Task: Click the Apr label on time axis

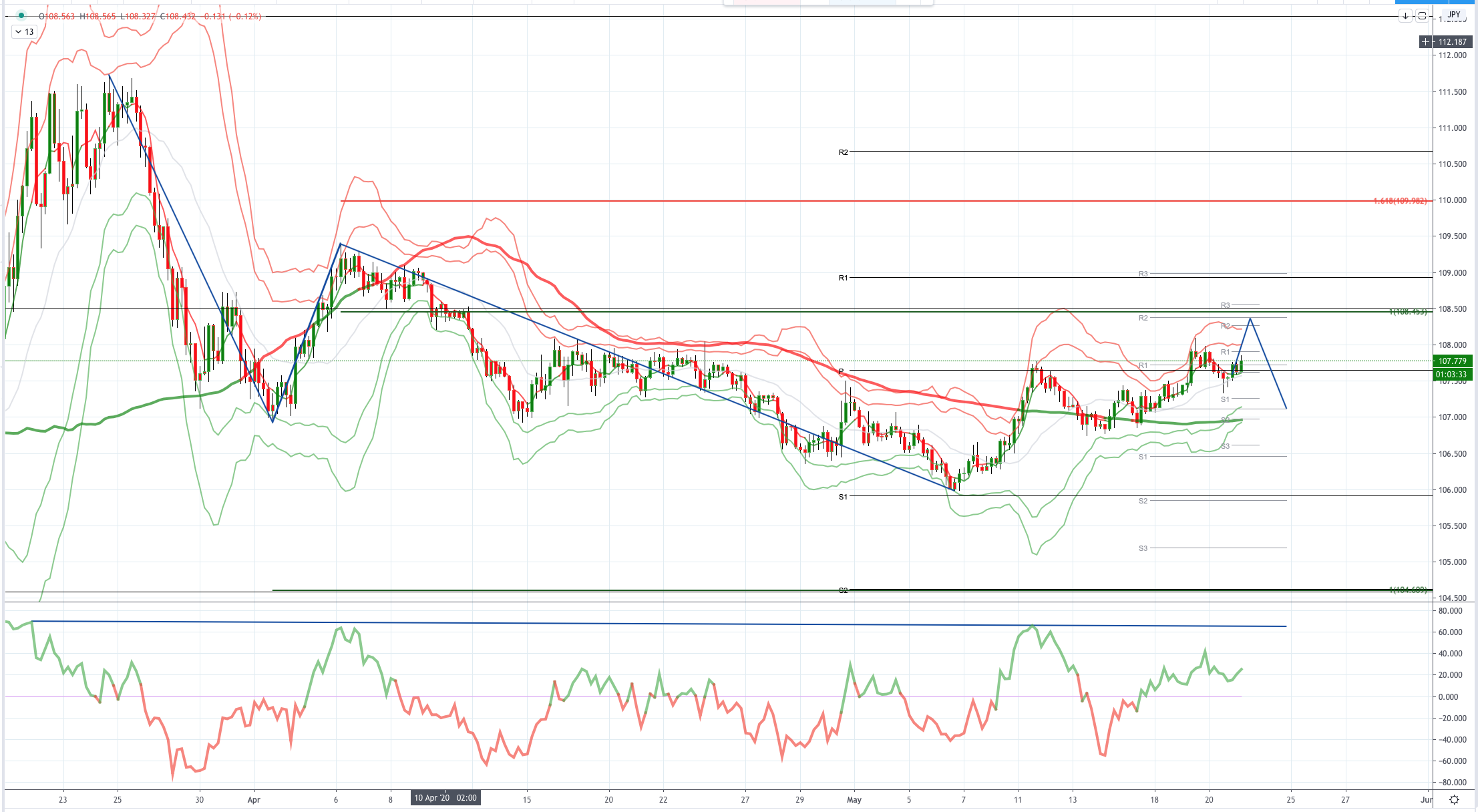Action: point(254,799)
